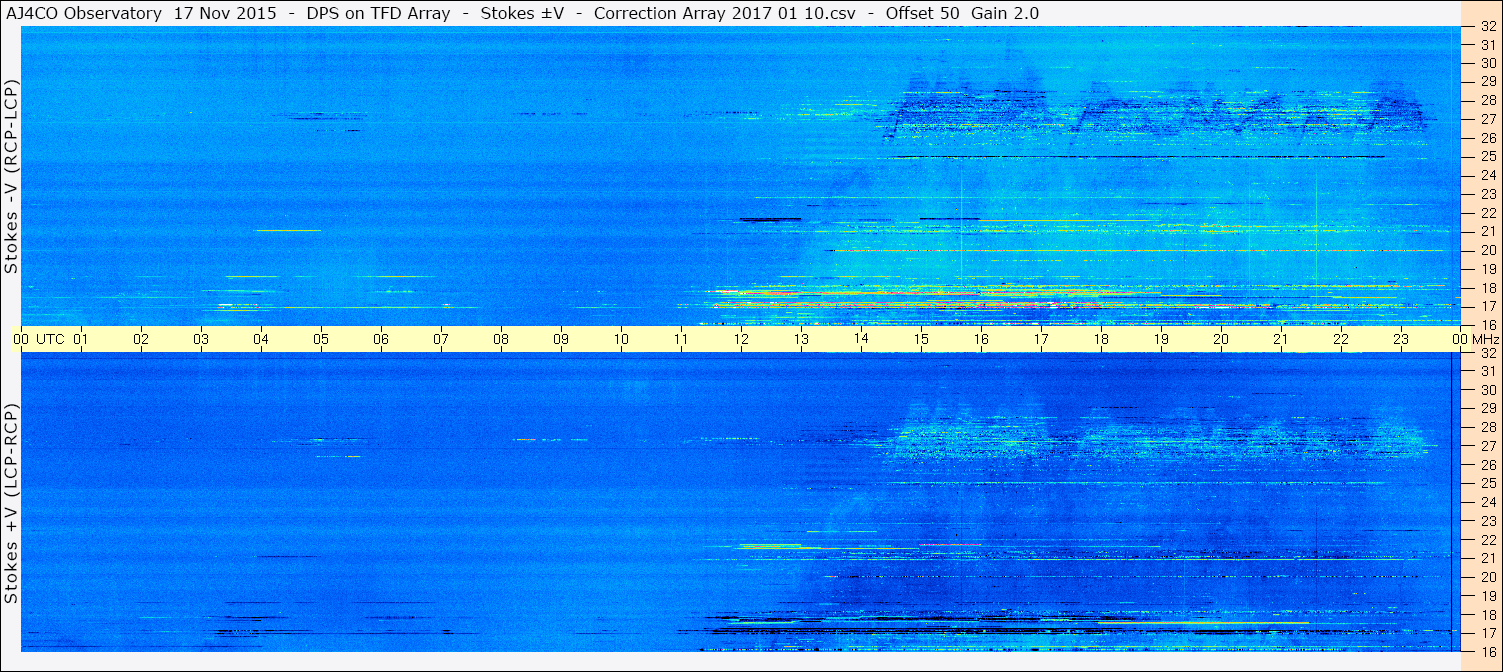The width and height of the screenshot is (1503, 672).
Task: Click the 'UTC' label on time axis
Action: coord(50,339)
